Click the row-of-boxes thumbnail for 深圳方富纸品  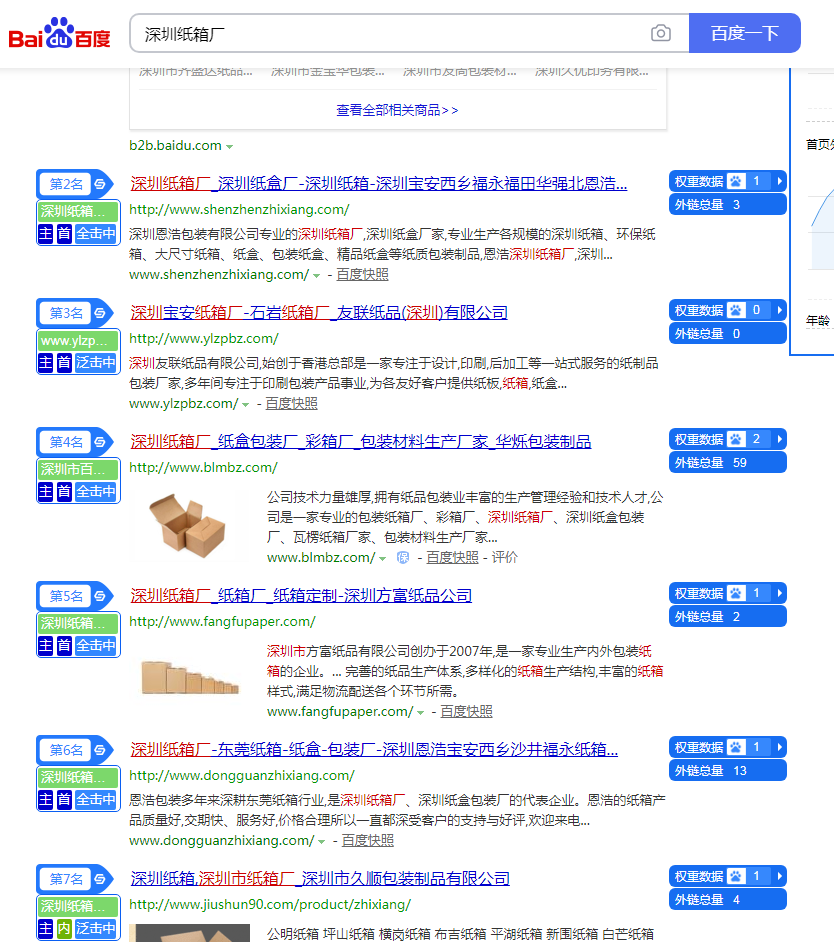189,679
